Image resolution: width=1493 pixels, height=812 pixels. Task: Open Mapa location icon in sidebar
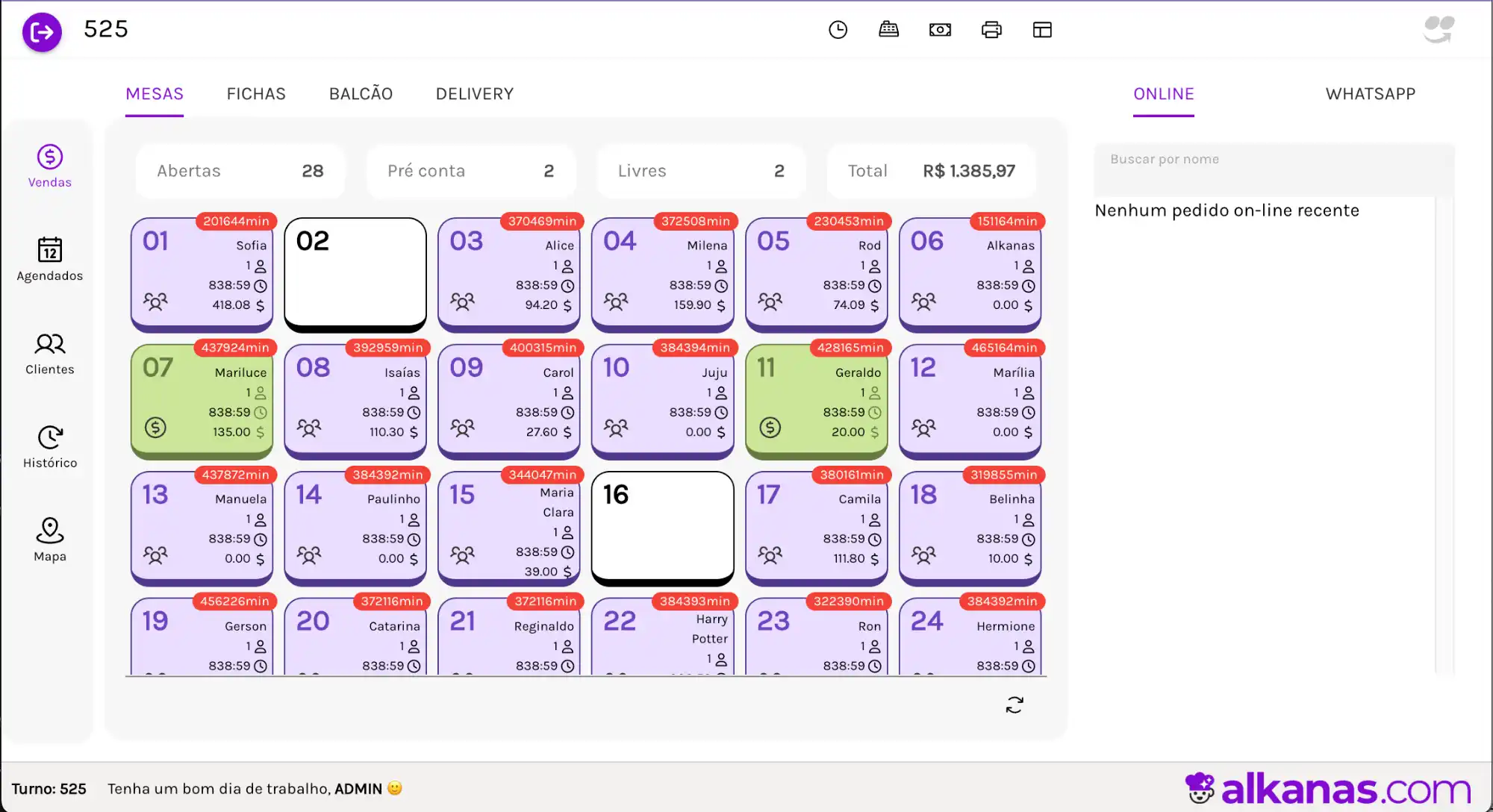click(x=50, y=540)
